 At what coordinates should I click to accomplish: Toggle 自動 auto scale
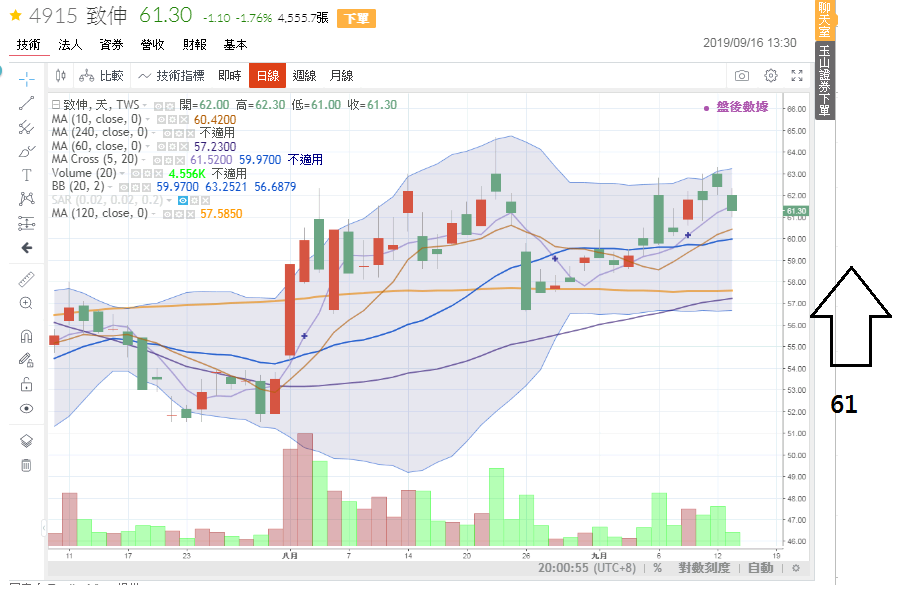coord(761,568)
